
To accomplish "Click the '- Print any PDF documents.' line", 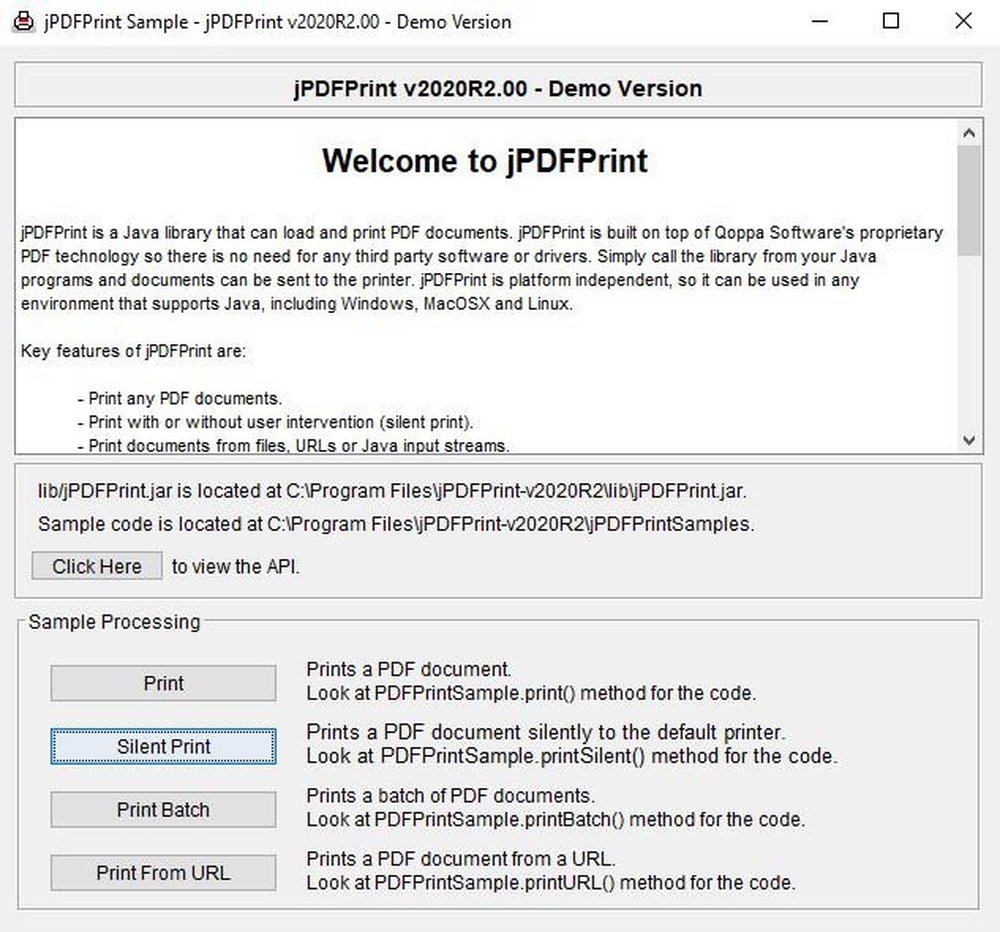I will 180,399.
